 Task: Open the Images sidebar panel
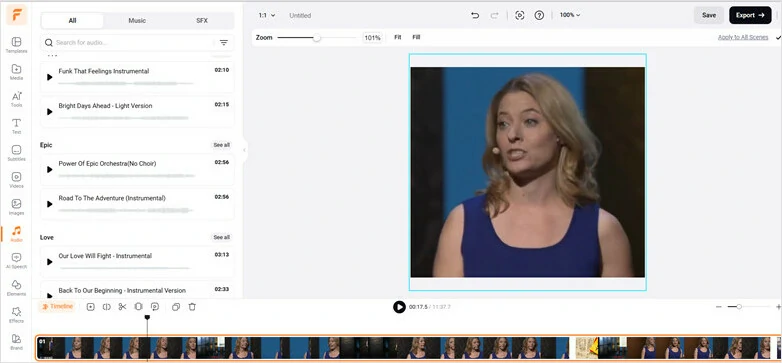click(x=16, y=206)
